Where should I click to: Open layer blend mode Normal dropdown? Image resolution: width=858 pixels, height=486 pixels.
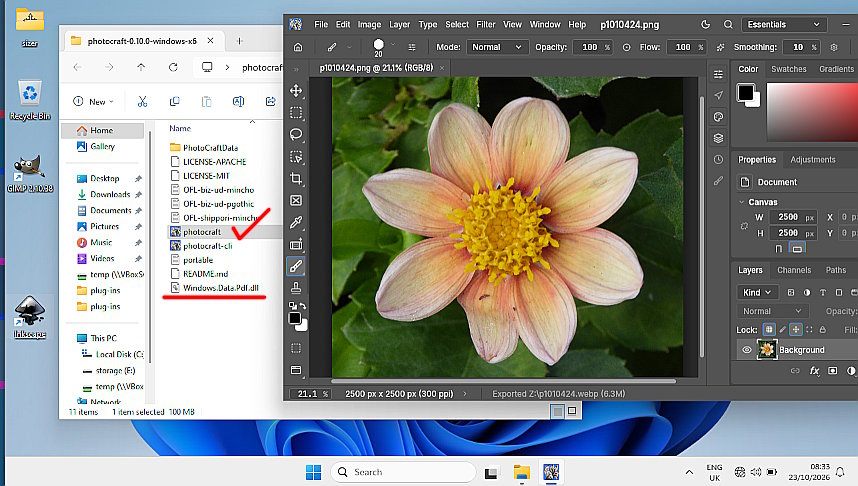(772, 311)
